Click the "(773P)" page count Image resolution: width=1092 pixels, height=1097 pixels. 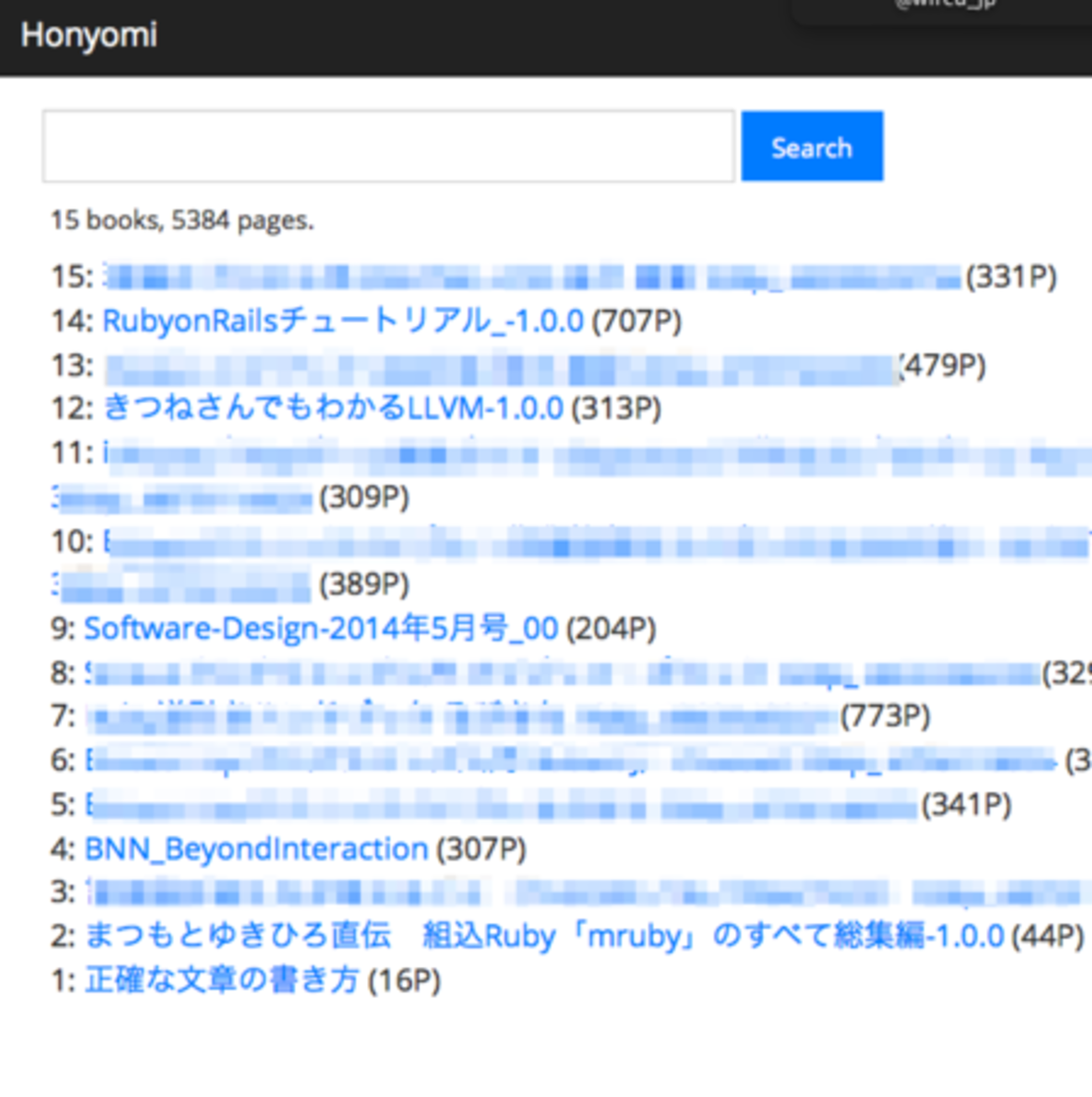885,716
